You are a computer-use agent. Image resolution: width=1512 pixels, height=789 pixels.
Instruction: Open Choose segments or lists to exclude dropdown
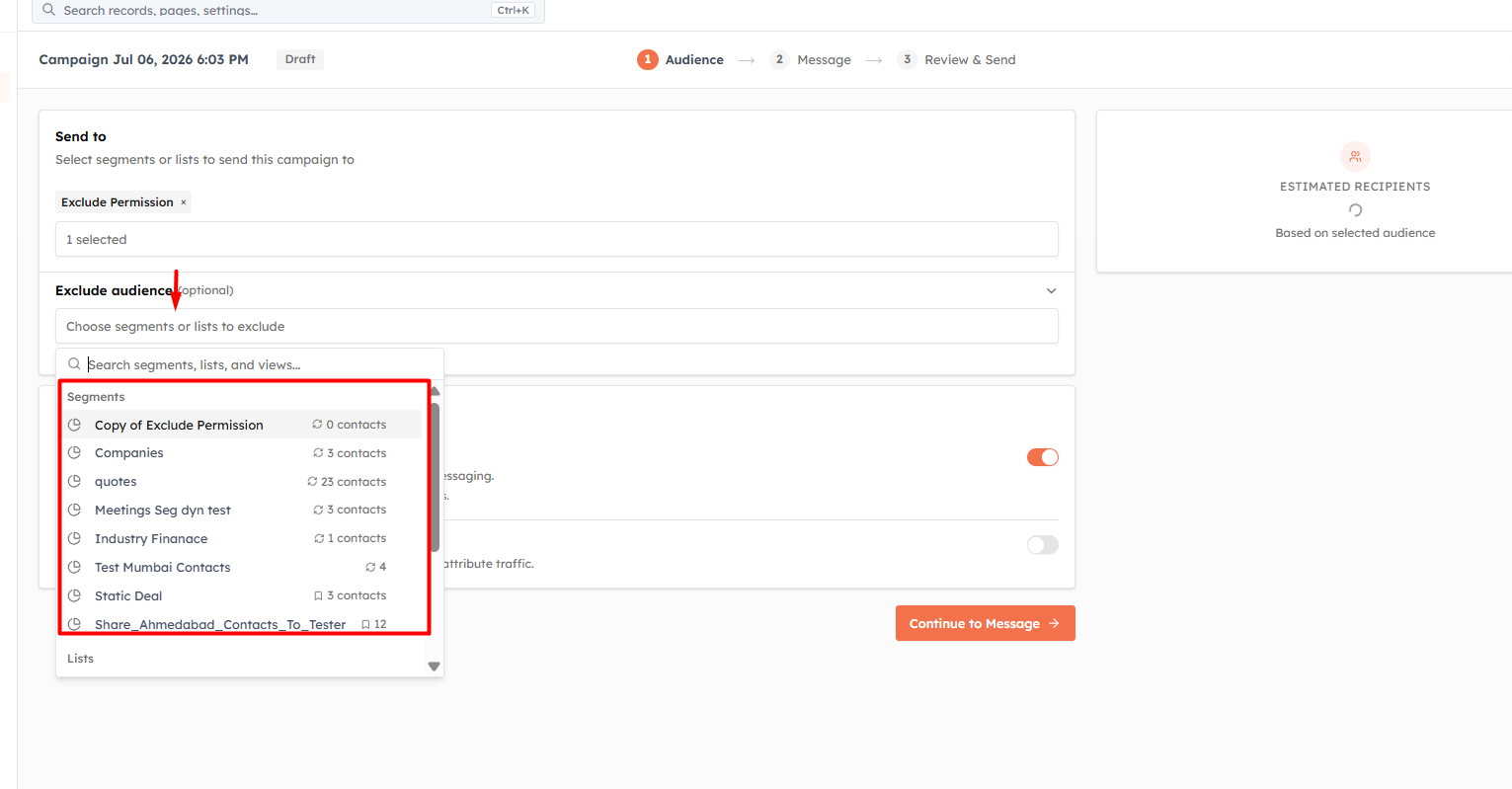[557, 327]
